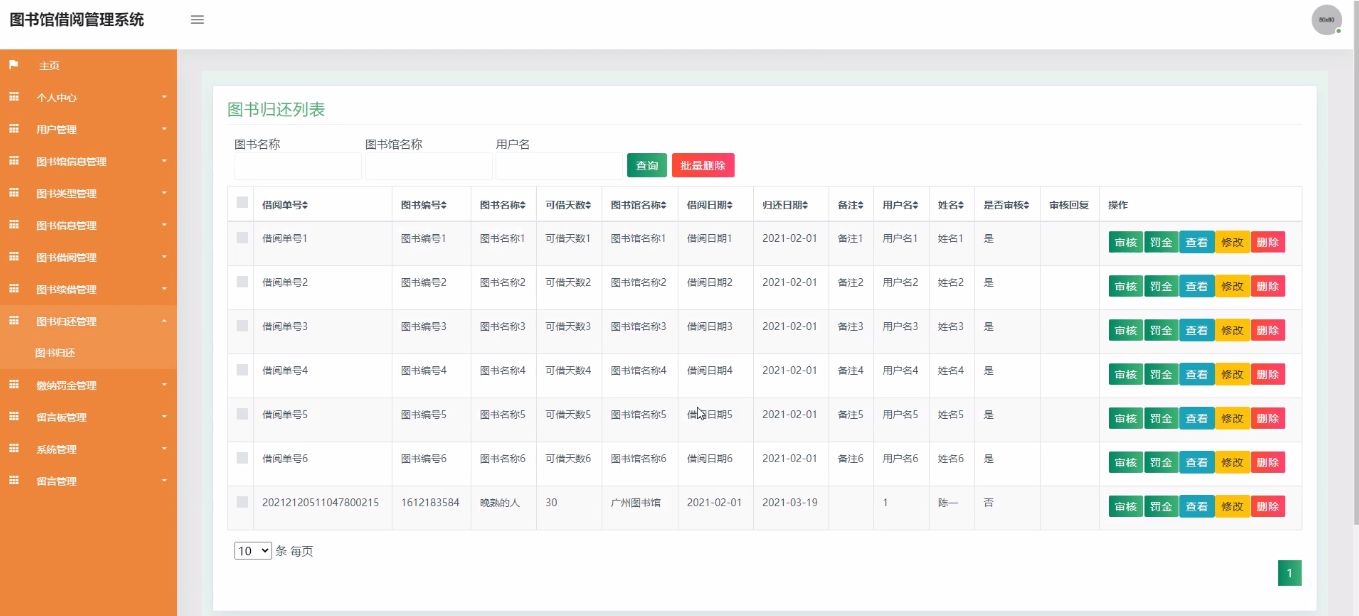Screen dimensions: 1359x616
Task: Click 修改 for 借阅单号4
Action: click(x=1233, y=374)
